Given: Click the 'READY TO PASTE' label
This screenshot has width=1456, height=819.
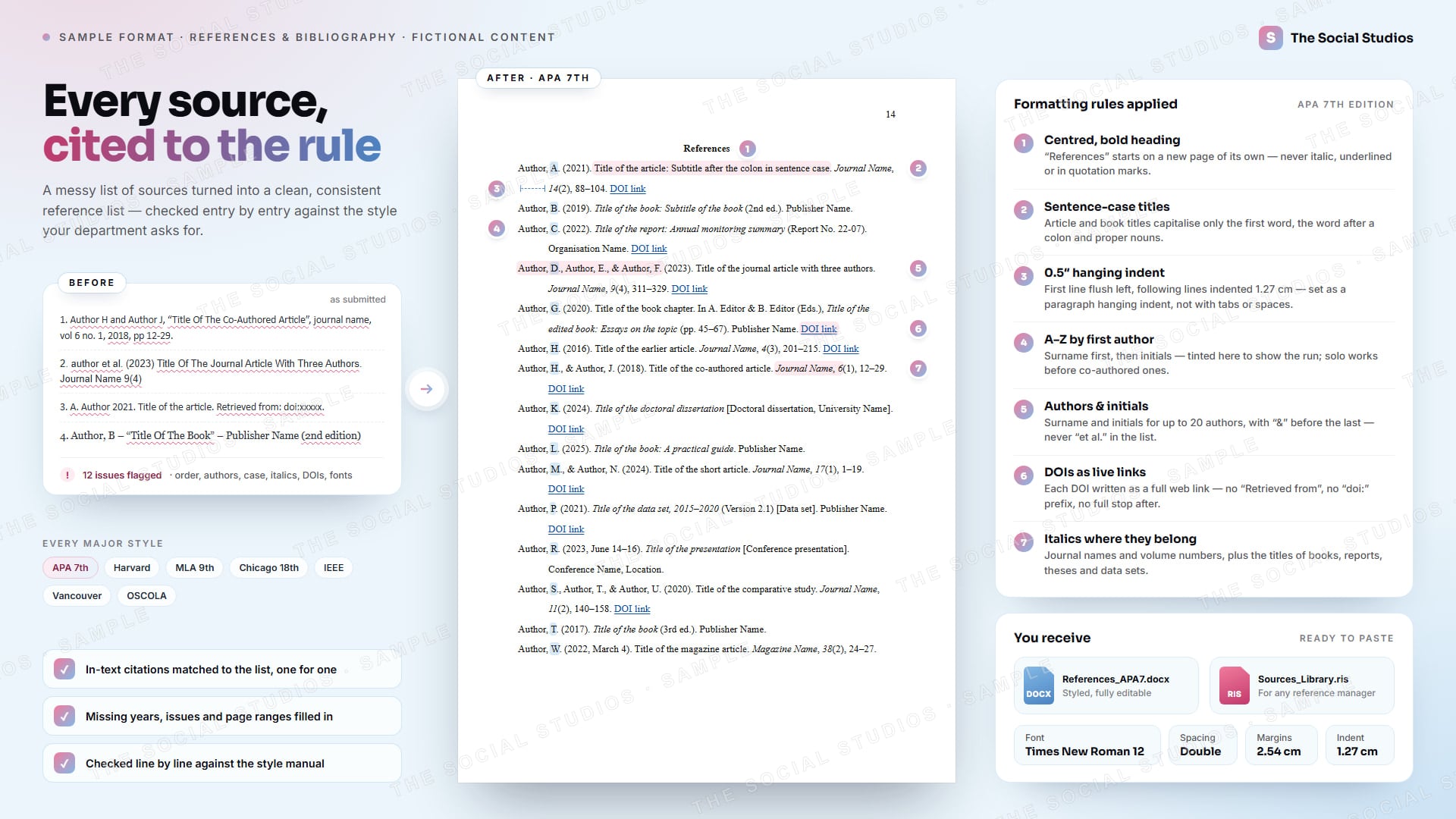Looking at the screenshot, I should (1346, 639).
